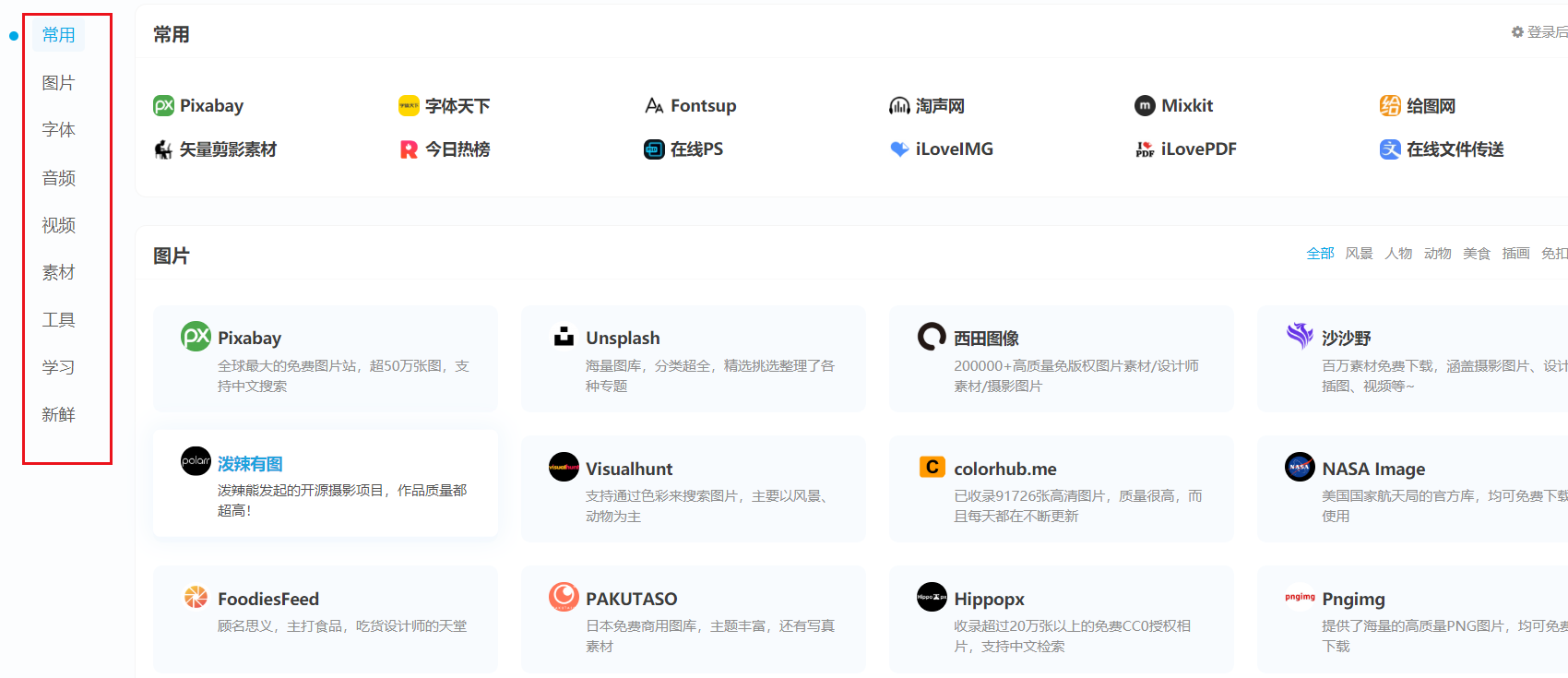Click the NASA Image logo

pos(1300,467)
